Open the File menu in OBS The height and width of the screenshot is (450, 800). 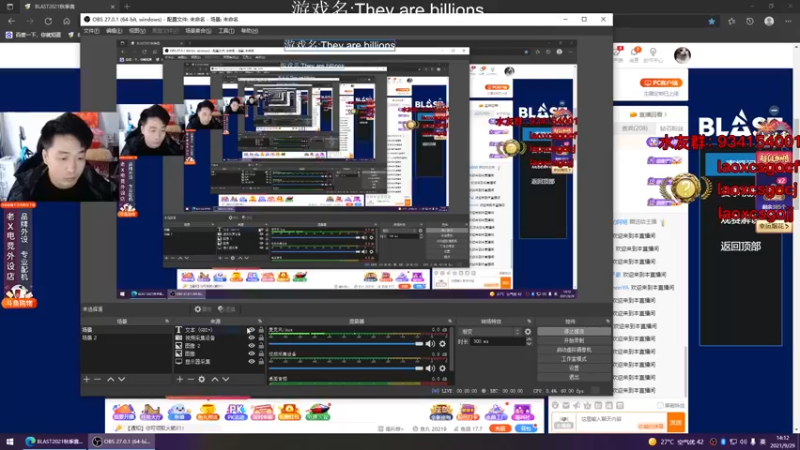pos(91,31)
